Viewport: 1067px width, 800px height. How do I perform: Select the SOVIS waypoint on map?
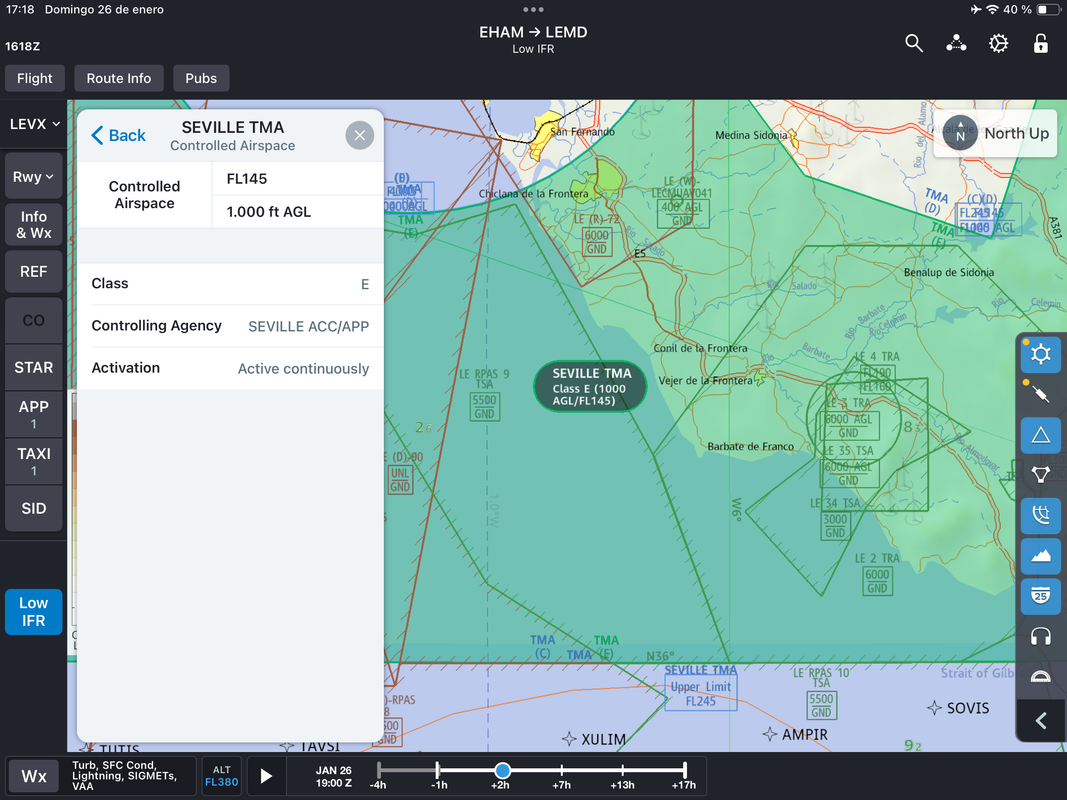click(x=958, y=708)
